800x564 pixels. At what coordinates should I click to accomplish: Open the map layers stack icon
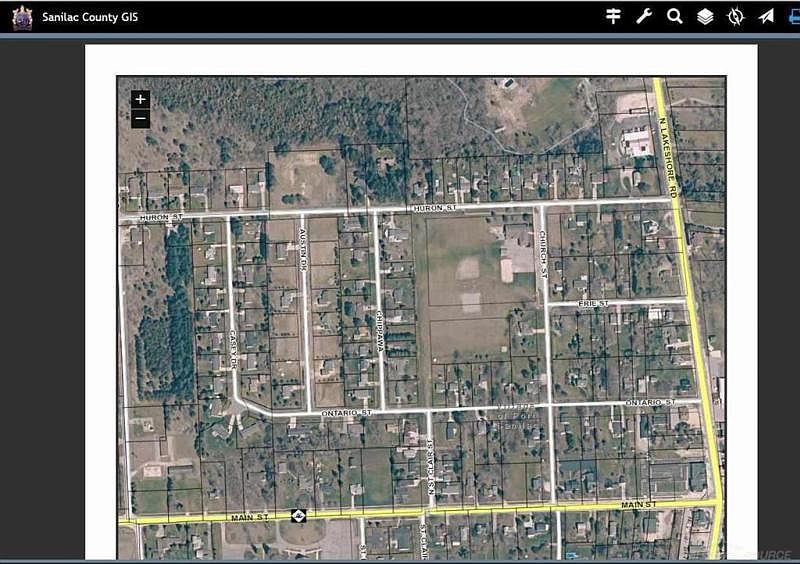tap(705, 17)
